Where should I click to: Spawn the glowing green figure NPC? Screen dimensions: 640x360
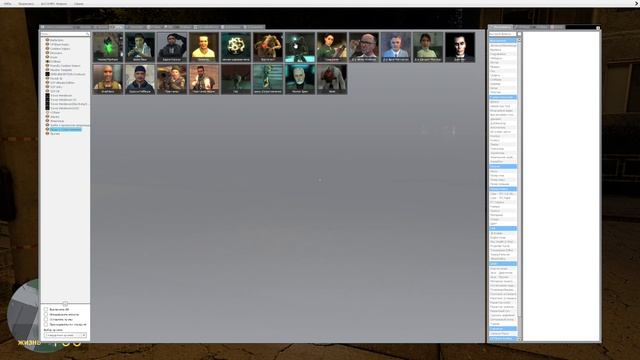[x=108, y=47]
